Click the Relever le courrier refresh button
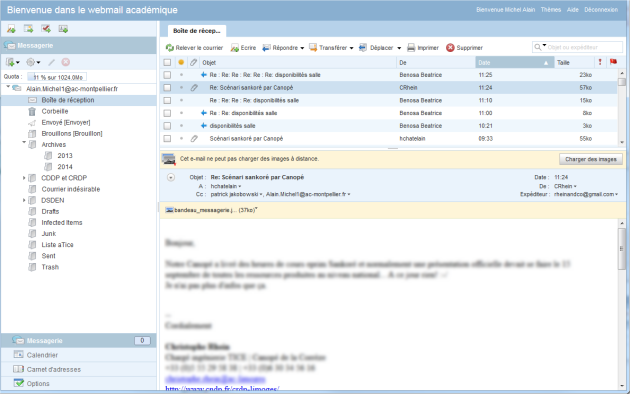 click(x=194, y=48)
